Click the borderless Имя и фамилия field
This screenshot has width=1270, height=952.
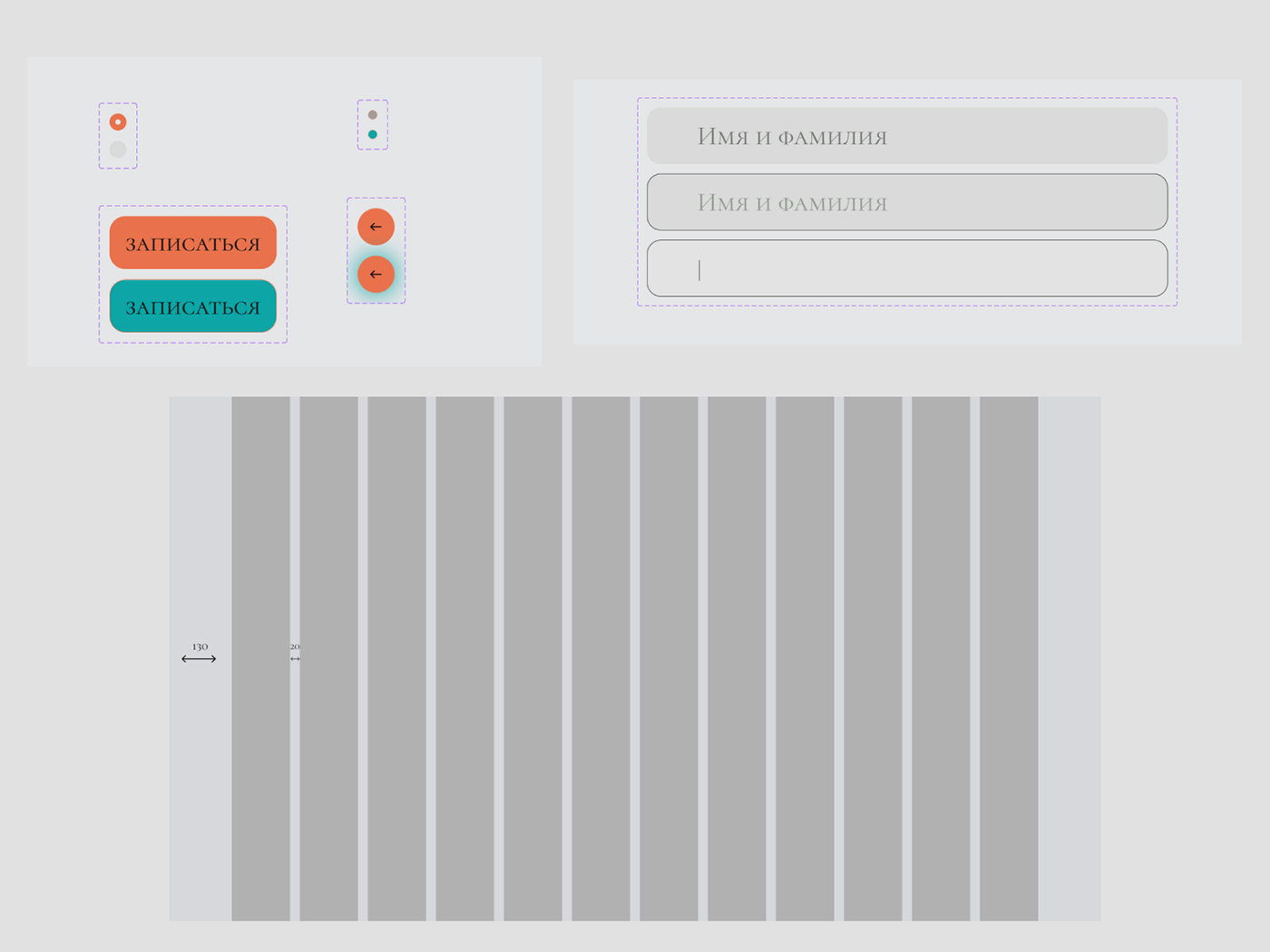pos(907,136)
